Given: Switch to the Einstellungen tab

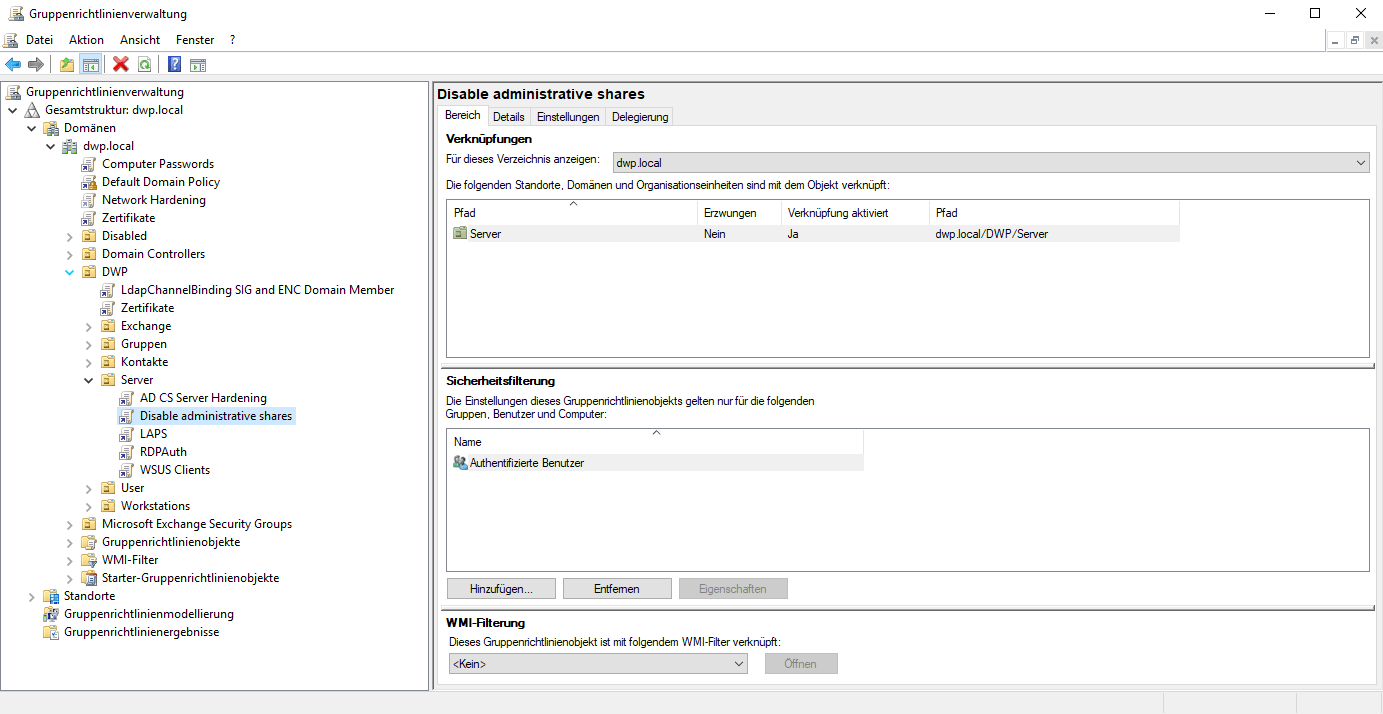Looking at the screenshot, I should pos(568,117).
